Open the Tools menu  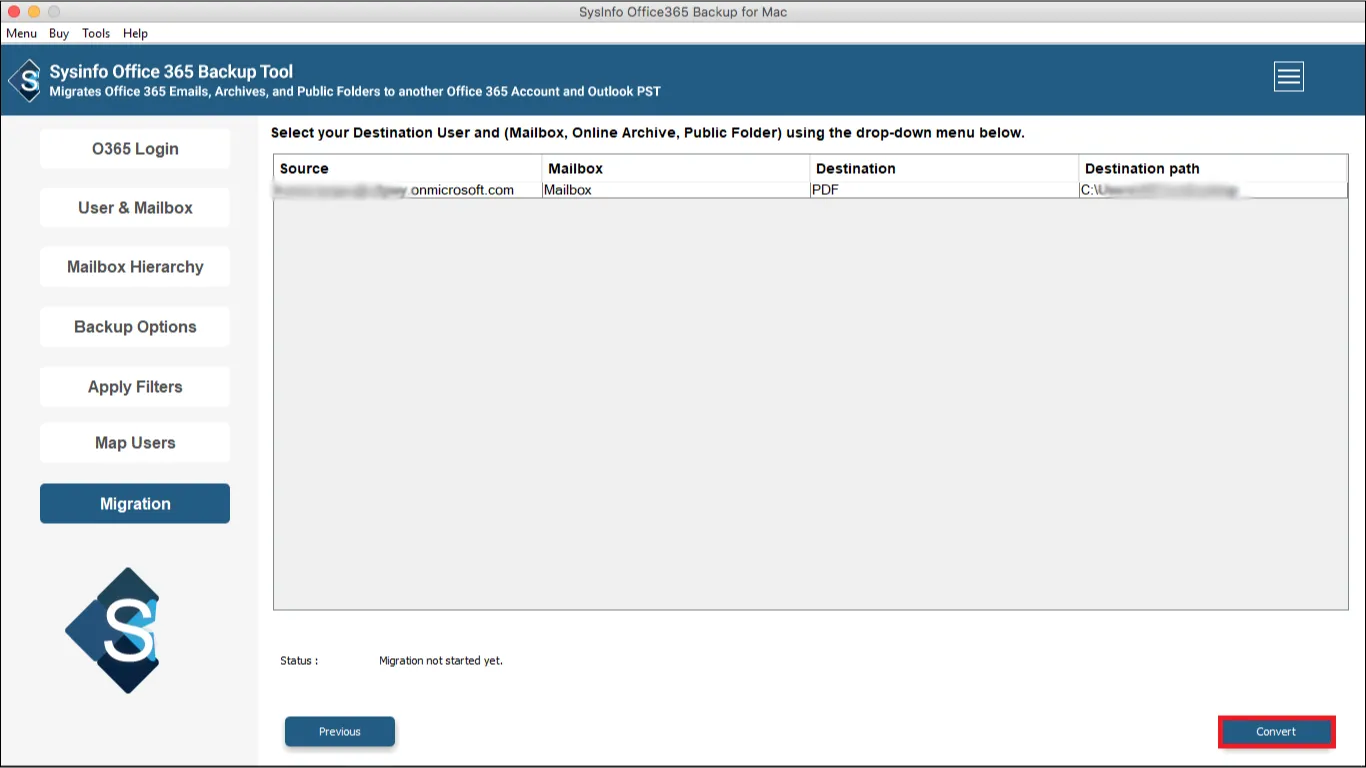96,33
